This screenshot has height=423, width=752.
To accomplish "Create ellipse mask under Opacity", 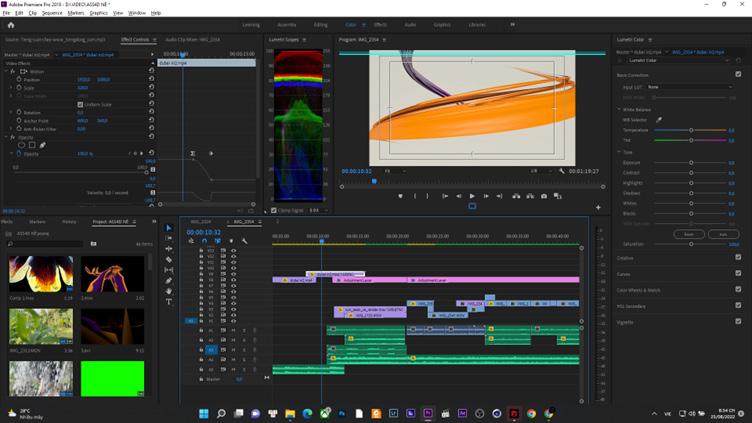I will point(22,145).
